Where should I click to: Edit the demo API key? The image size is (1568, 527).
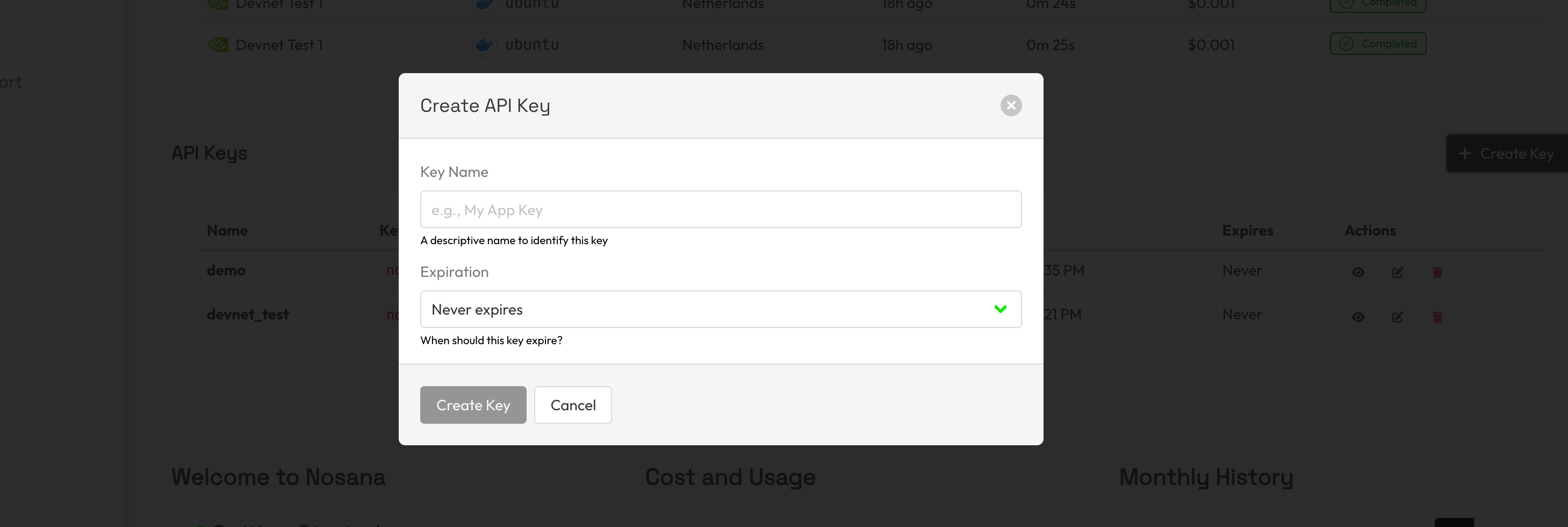point(1397,272)
